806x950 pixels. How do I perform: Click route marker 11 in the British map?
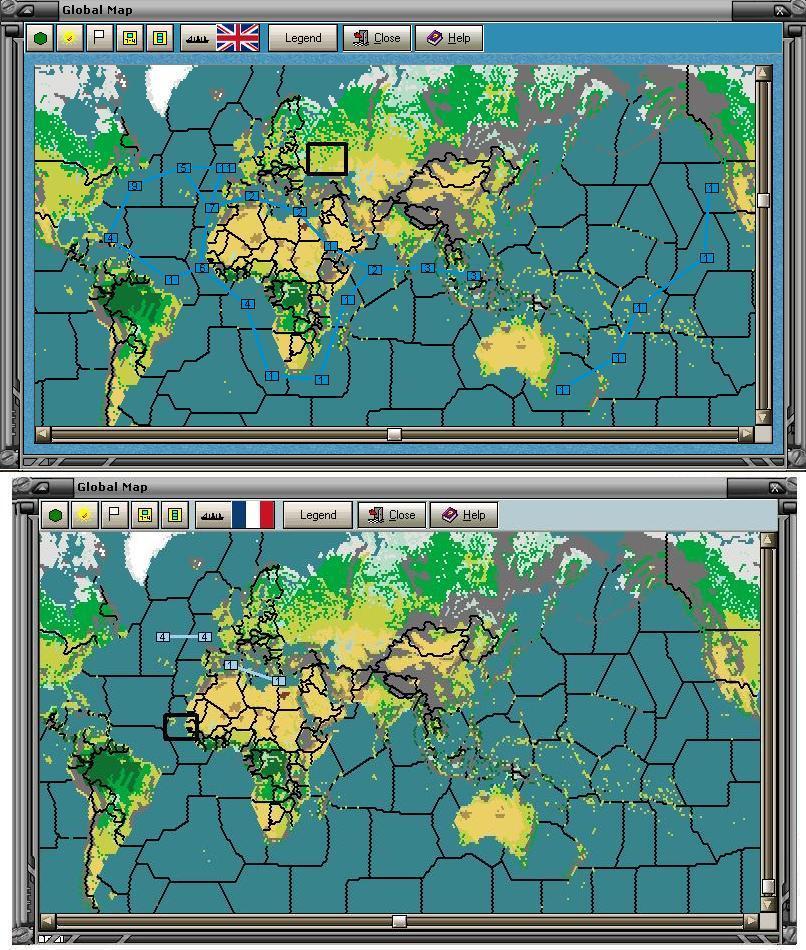pos(226,168)
